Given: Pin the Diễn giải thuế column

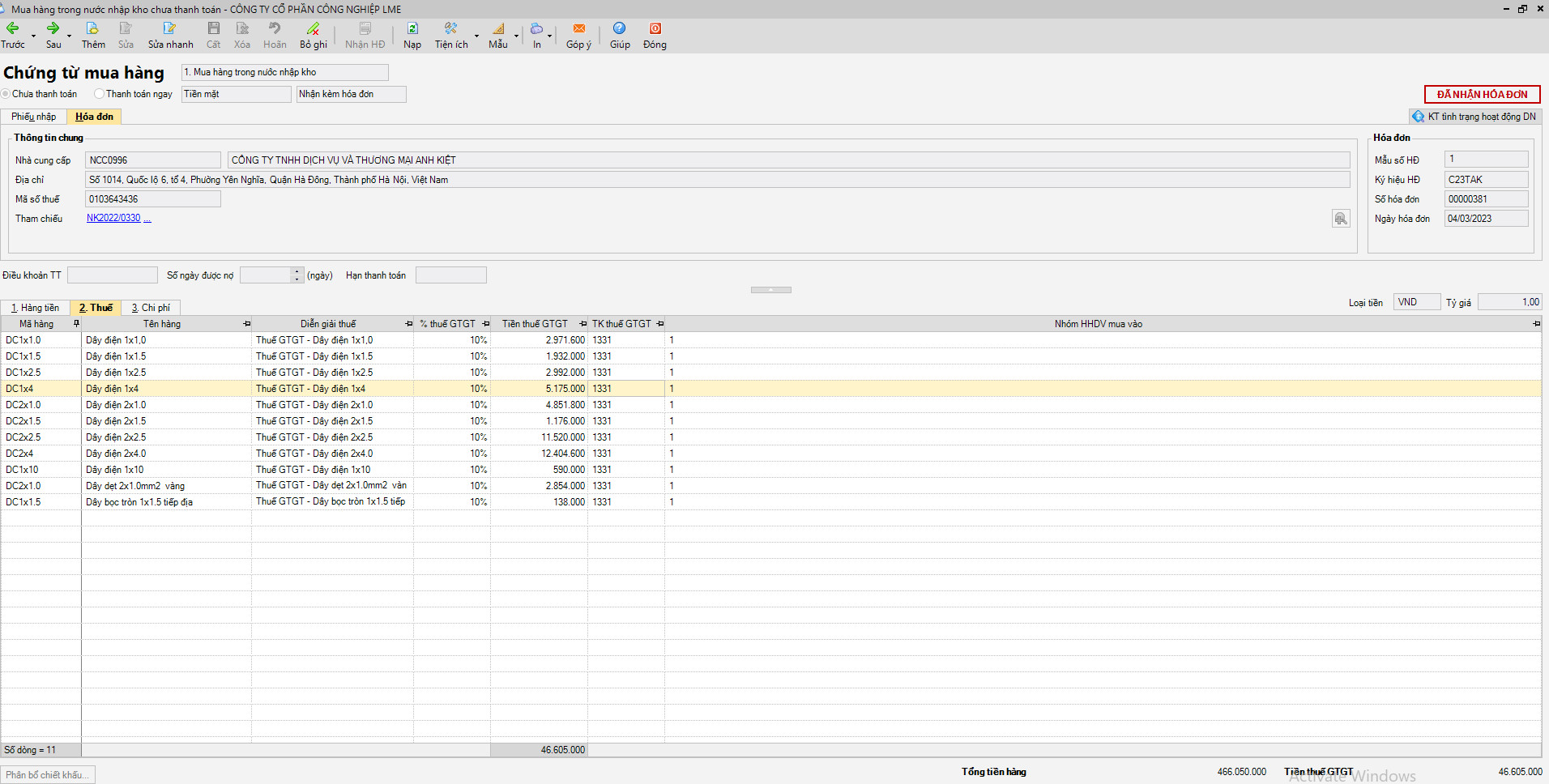Looking at the screenshot, I should click(x=408, y=324).
